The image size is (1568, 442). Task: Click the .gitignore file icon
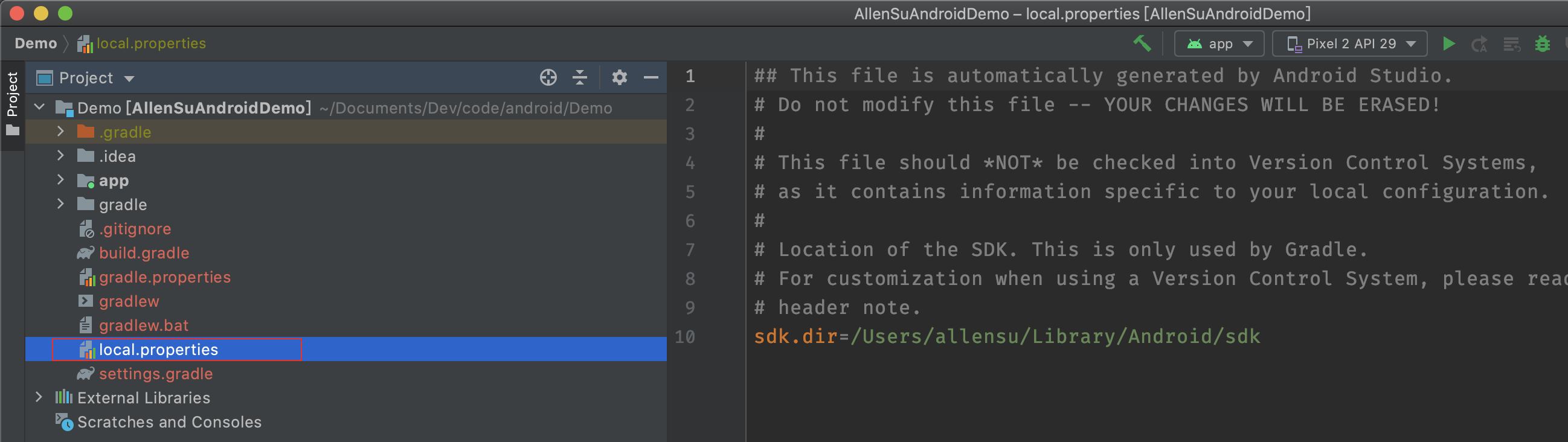(86, 229)
